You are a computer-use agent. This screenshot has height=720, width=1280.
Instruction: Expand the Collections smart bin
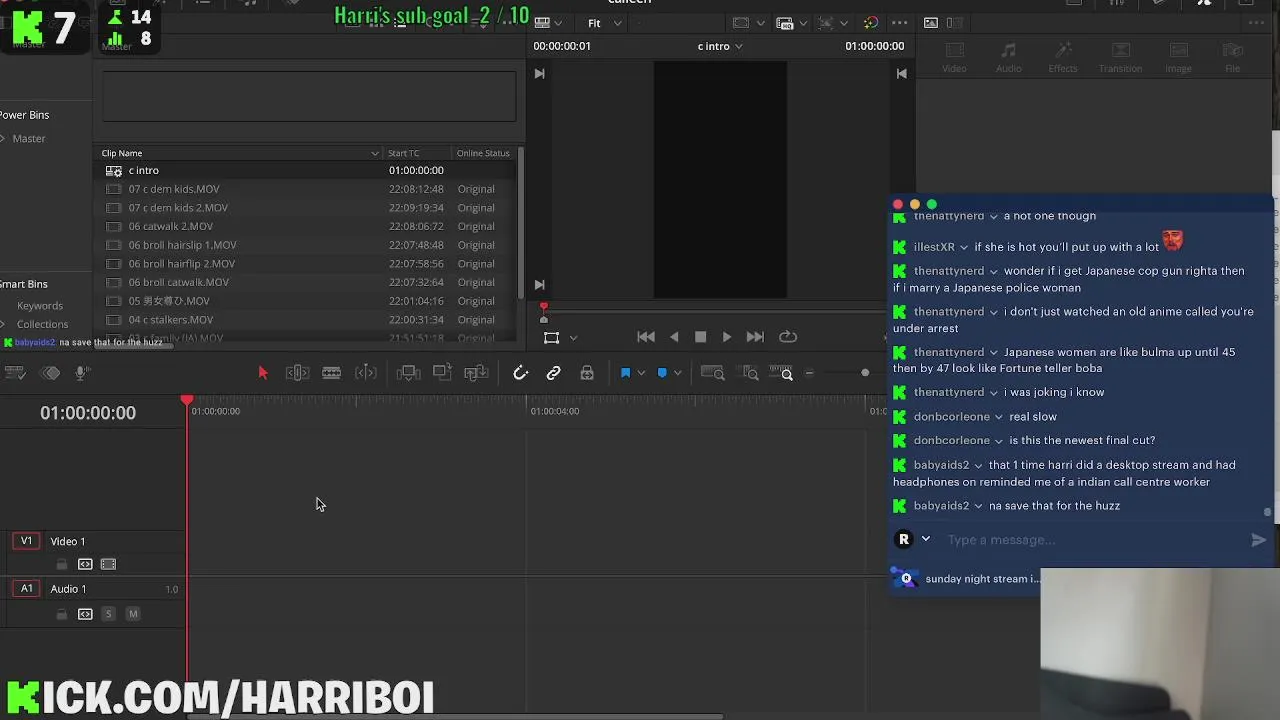click(x=3, y=324)
